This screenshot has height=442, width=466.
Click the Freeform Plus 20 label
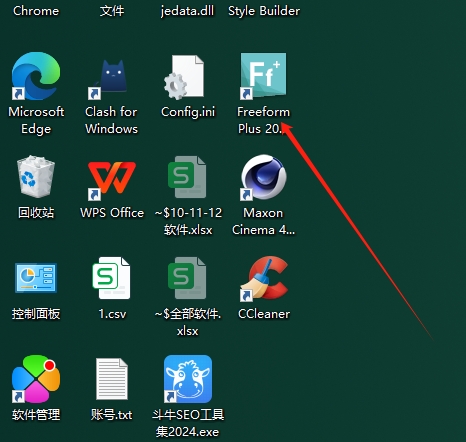263,120
